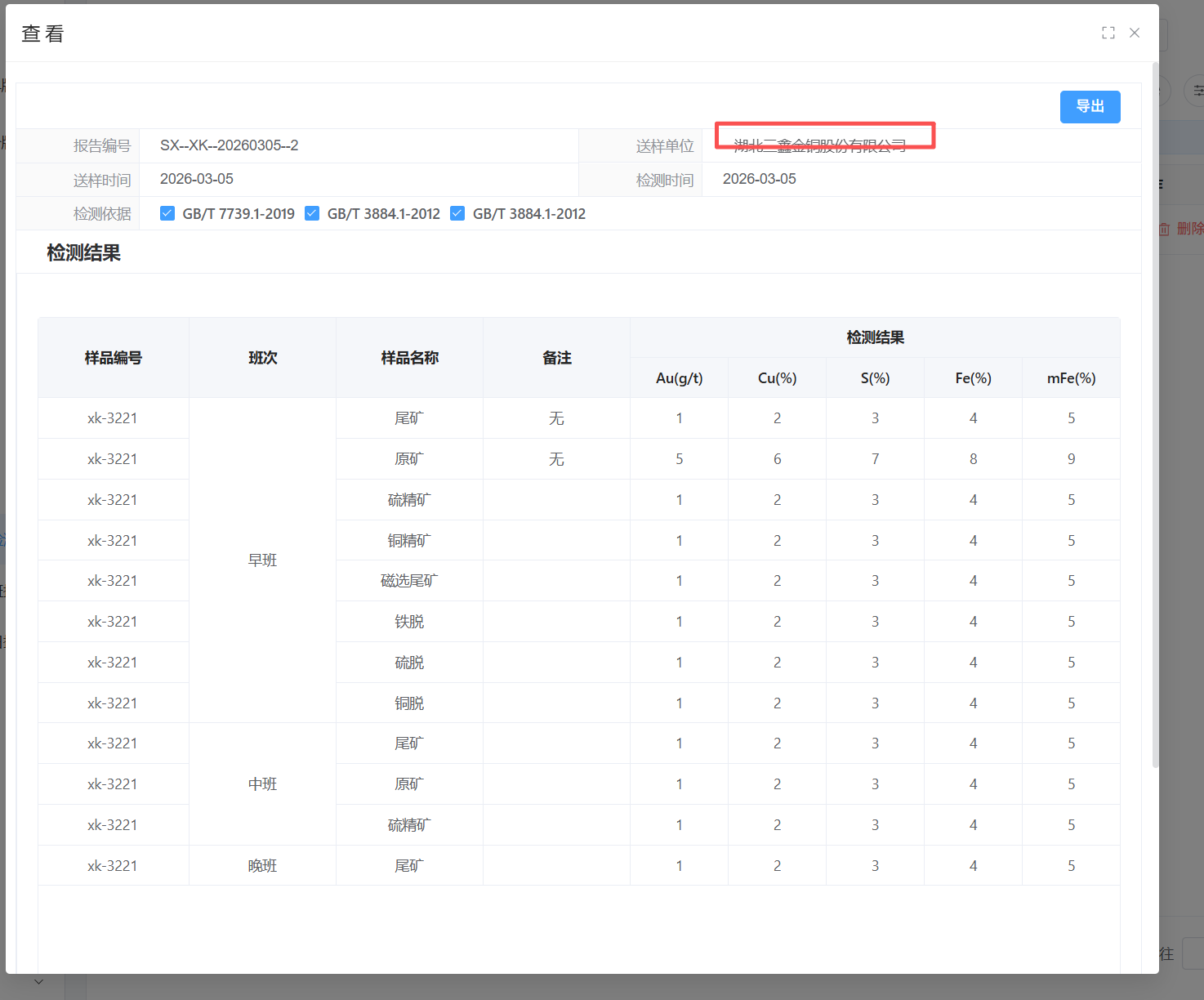
Task: Select the report number SX--XK--20260305--2
Action: coord(229,145)
